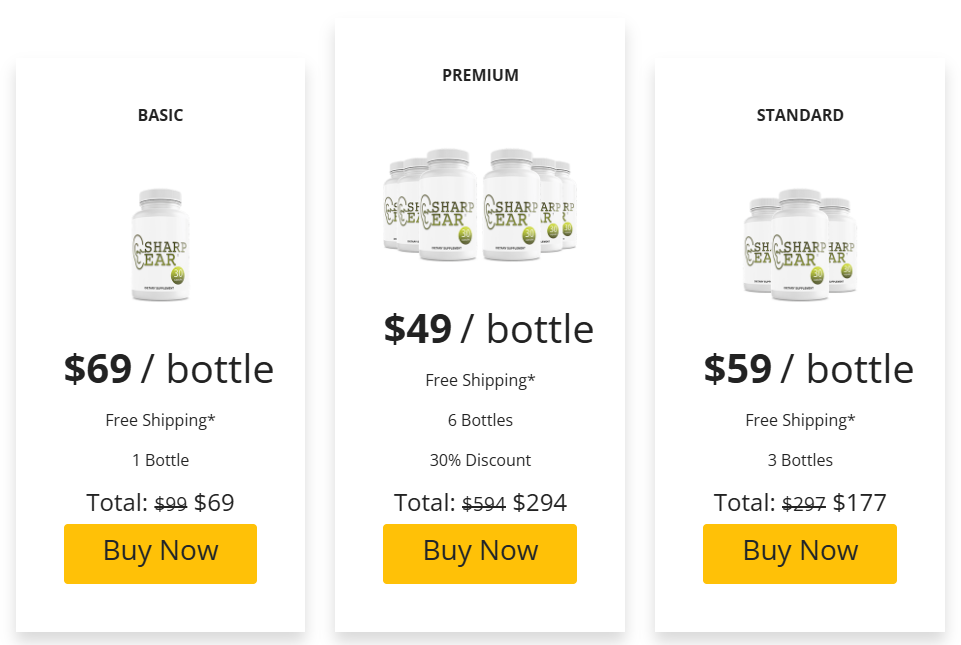This screenshot has width=961, height=645.
Task: Click Buy Now for the Standard package
Action: (x=799, y=551)
